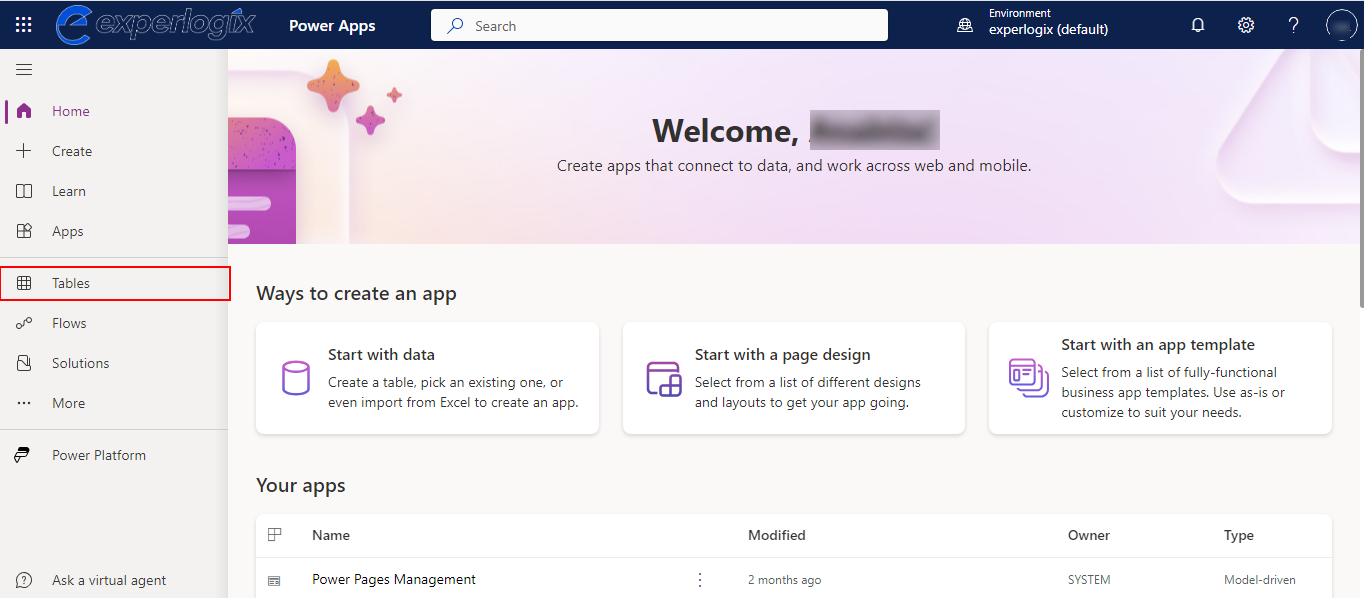Select experlogix (default) environment
The image size is (1364, 598).
tap(1048, 29)
